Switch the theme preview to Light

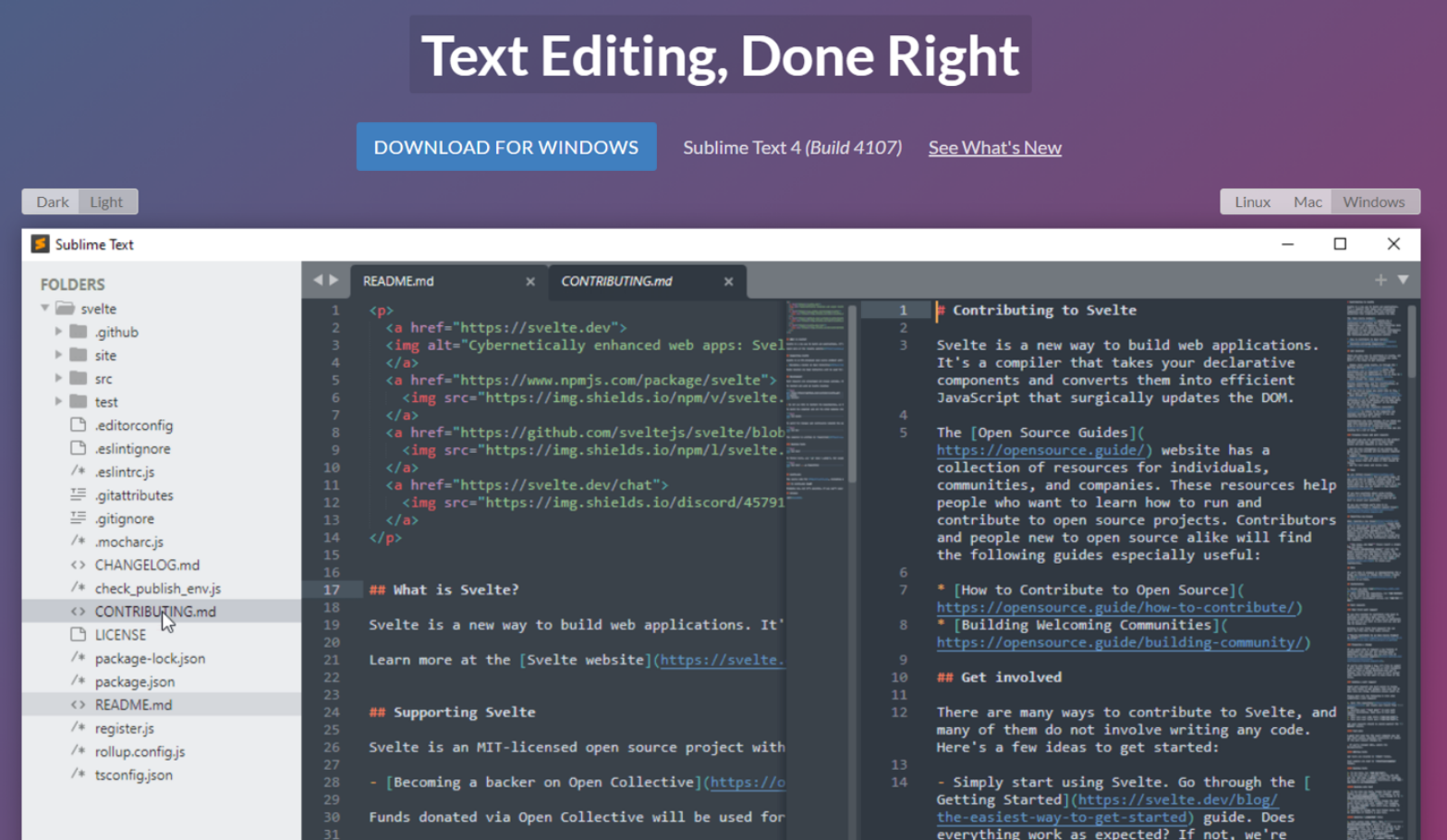(107, 201)
